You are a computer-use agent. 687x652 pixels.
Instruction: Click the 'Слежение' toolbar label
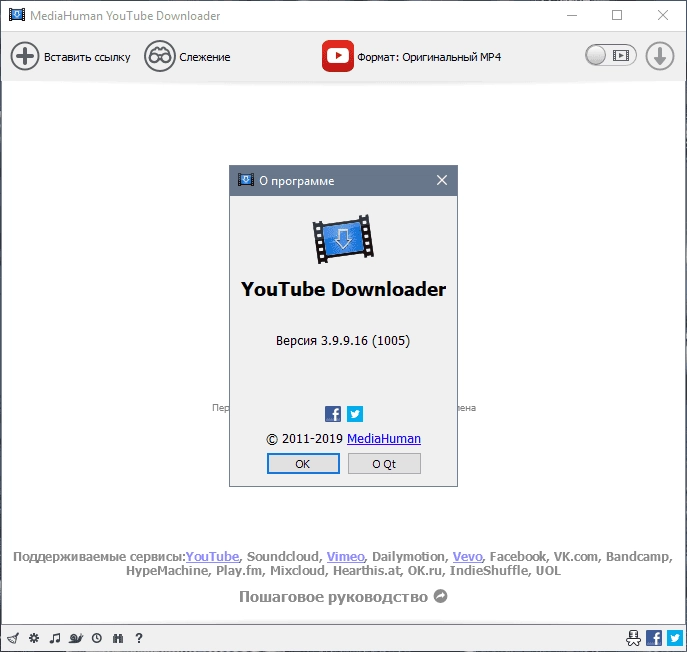(205, 57)
